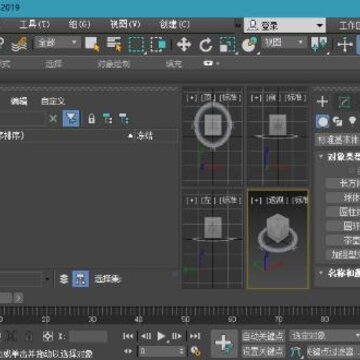Select the Lights category bulb icon

click(352, 121)
